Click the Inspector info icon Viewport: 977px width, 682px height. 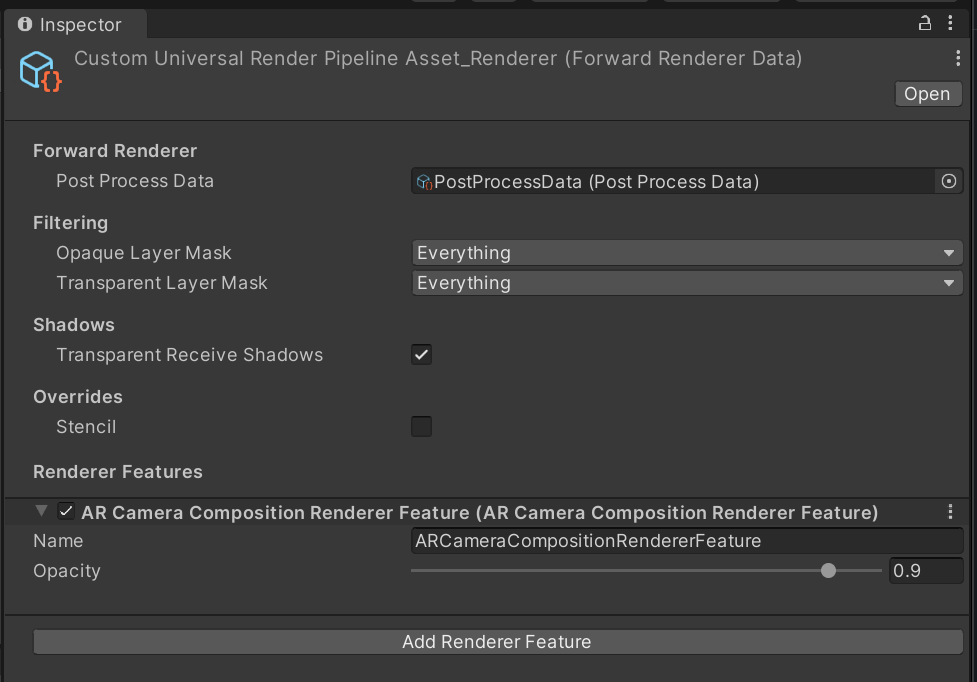(23, 24)
